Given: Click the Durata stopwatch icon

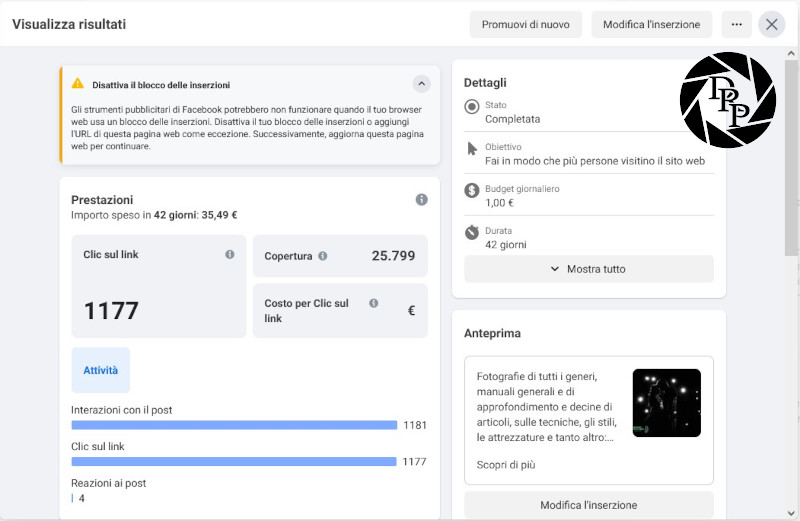Looking at the screenshot, I should tap(472, 232).
